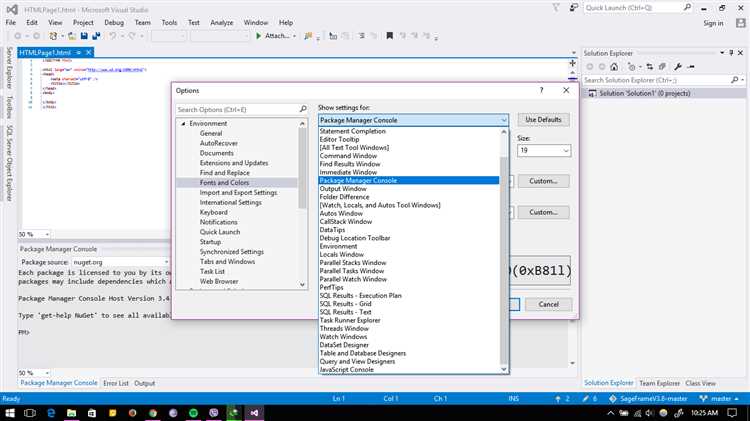Click the Sign in link
Image resolution: width=750 pixels, height=421 pixels.
(713, 23)
